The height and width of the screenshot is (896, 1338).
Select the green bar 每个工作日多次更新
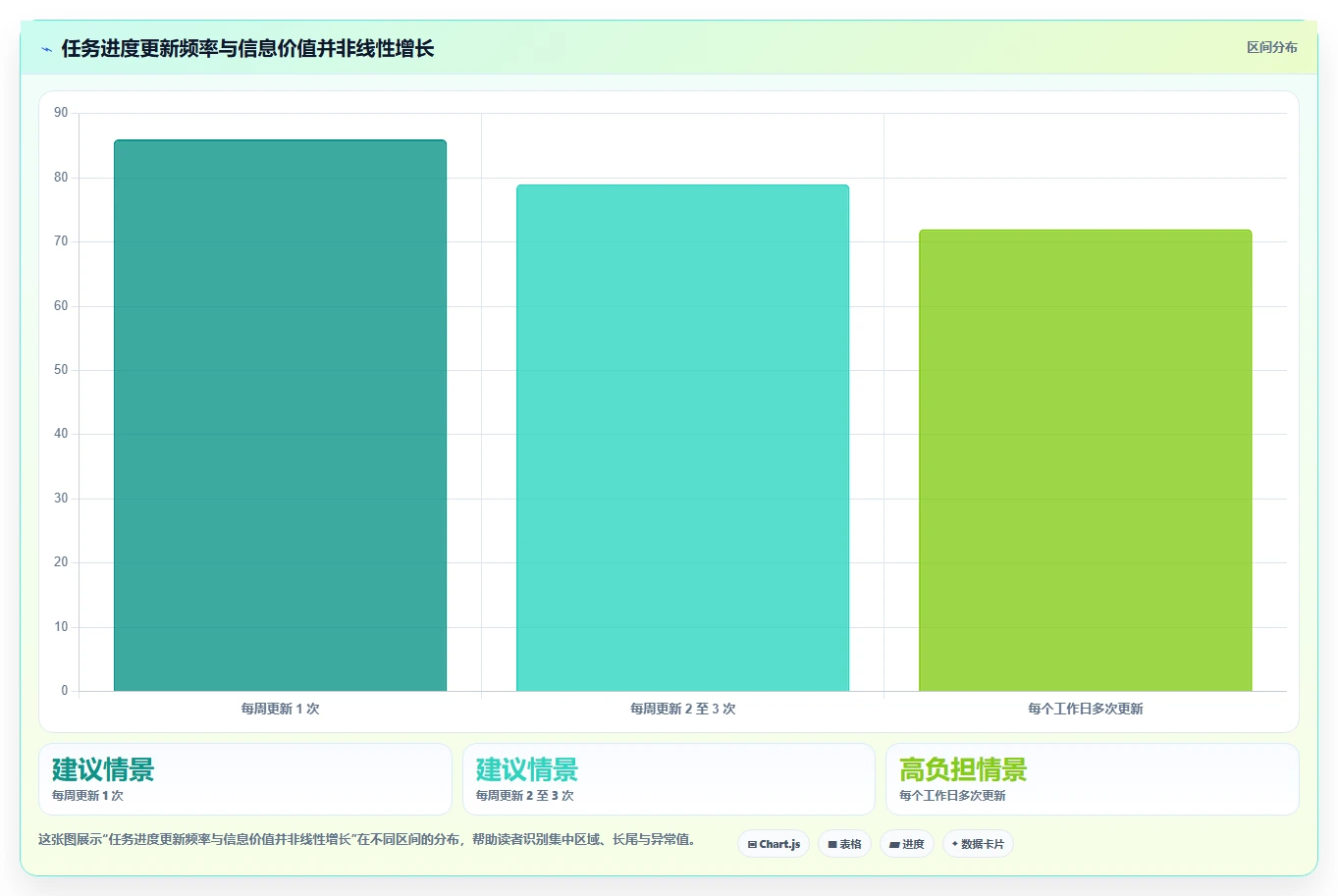(1085, 460)
